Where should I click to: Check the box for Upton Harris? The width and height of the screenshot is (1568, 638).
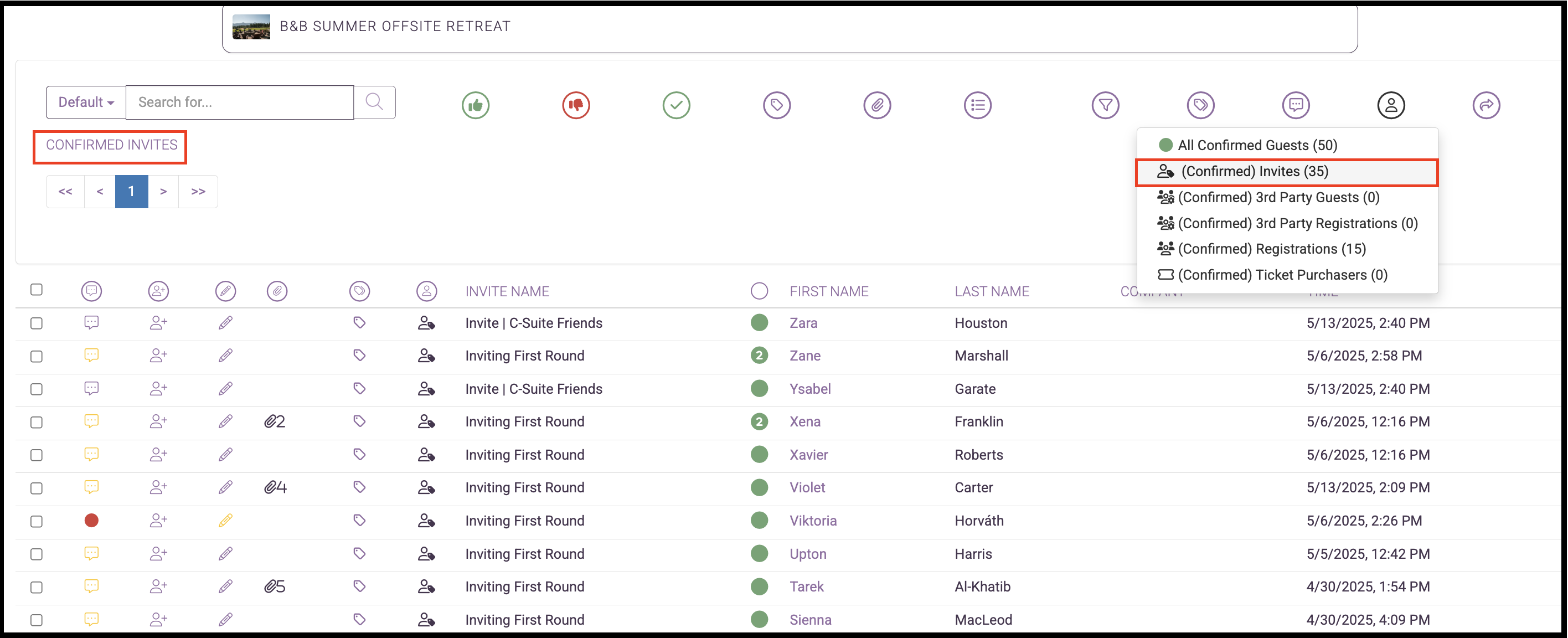[x=37, y=554]
